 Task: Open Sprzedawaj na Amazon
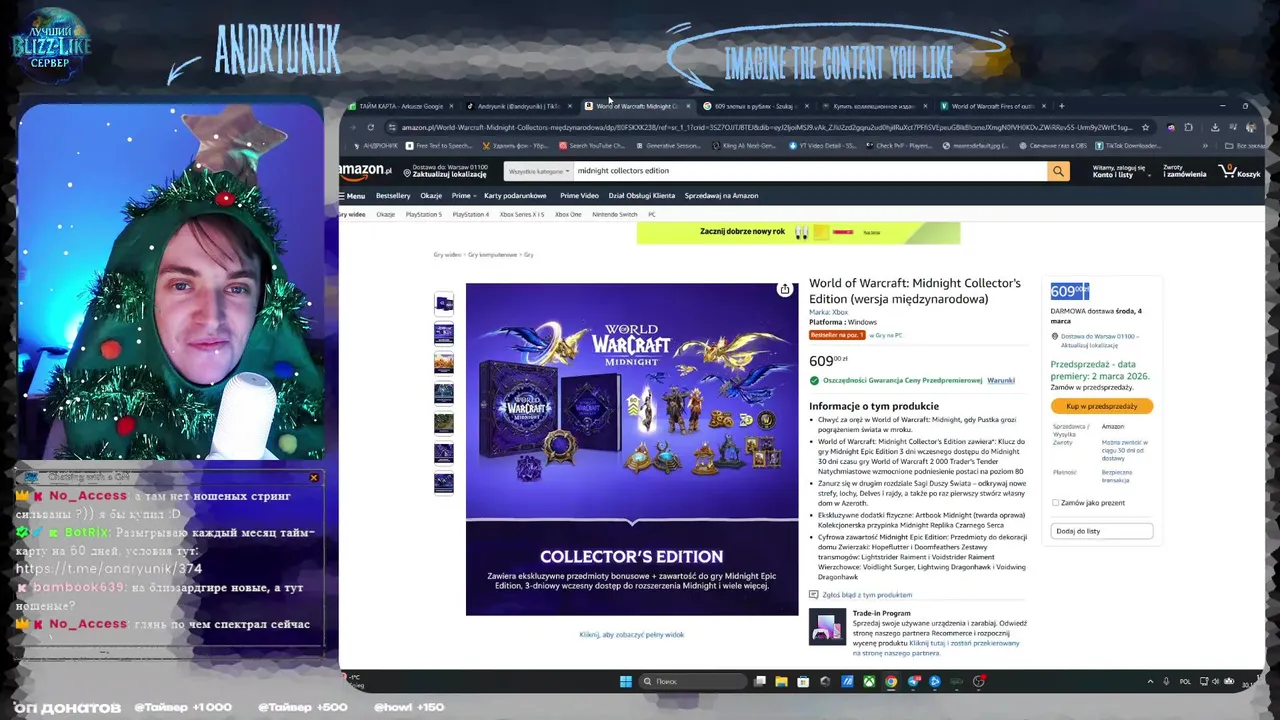point(721,196)
